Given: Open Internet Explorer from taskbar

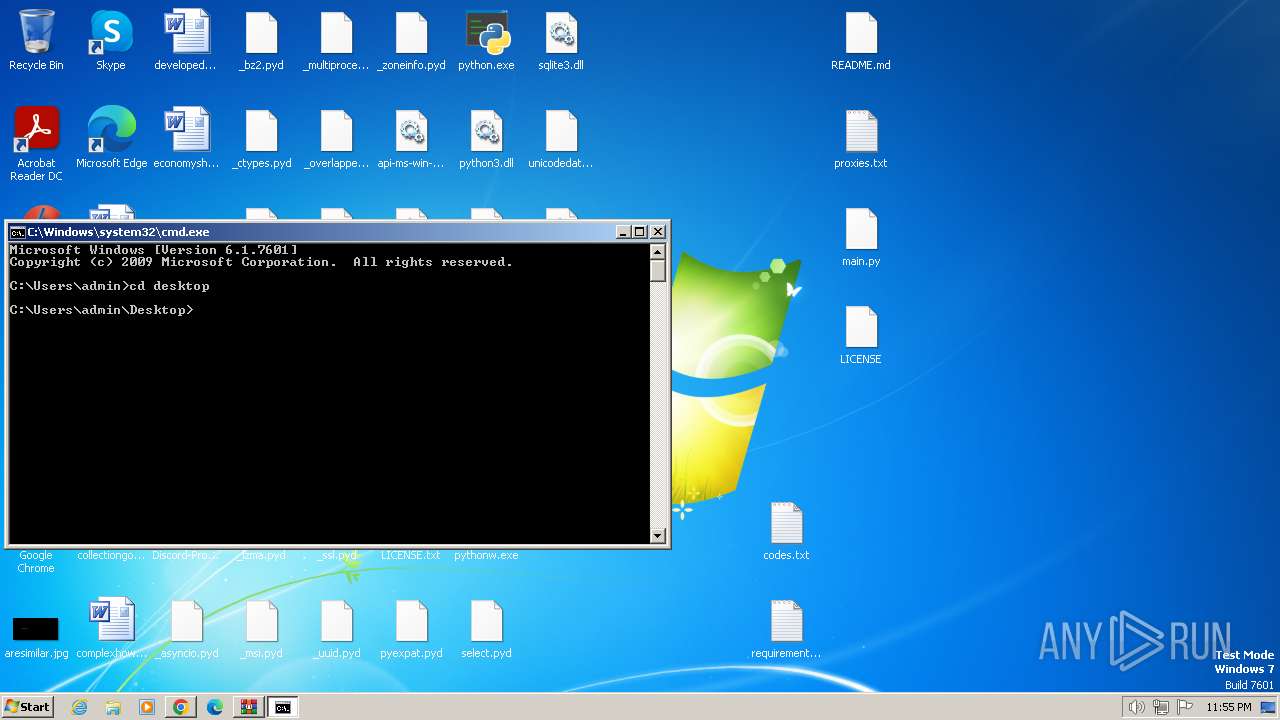Looking at the screenshot, I should 79,707.
